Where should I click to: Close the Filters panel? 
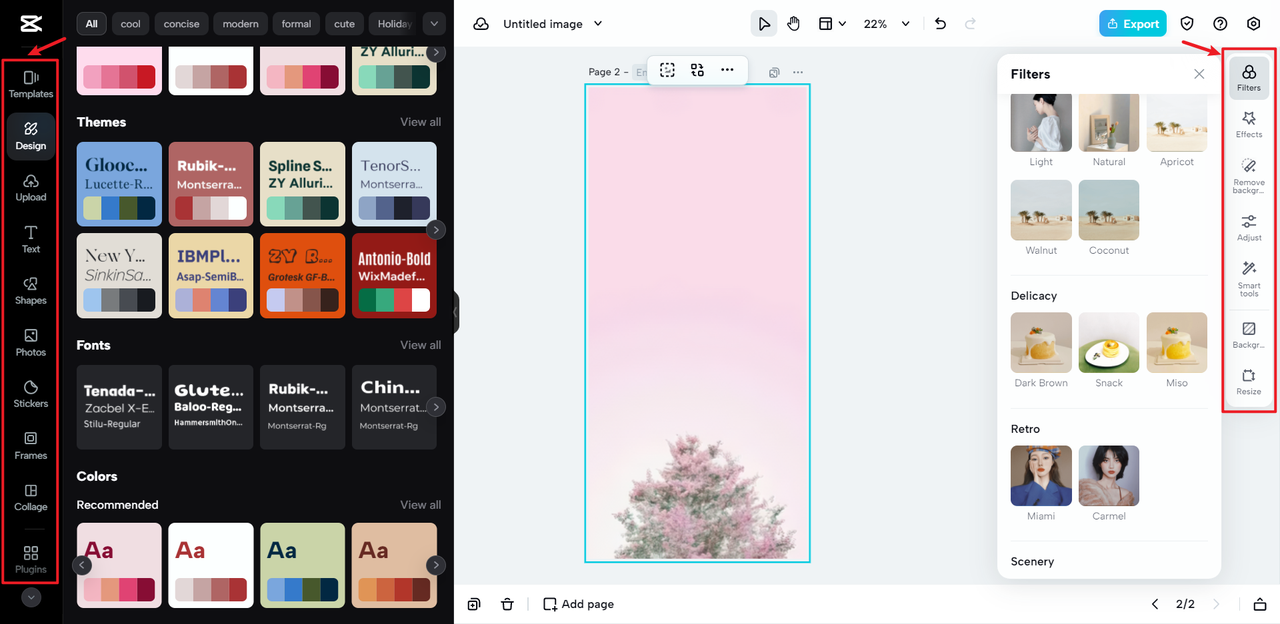click(x=1199, y=74)
